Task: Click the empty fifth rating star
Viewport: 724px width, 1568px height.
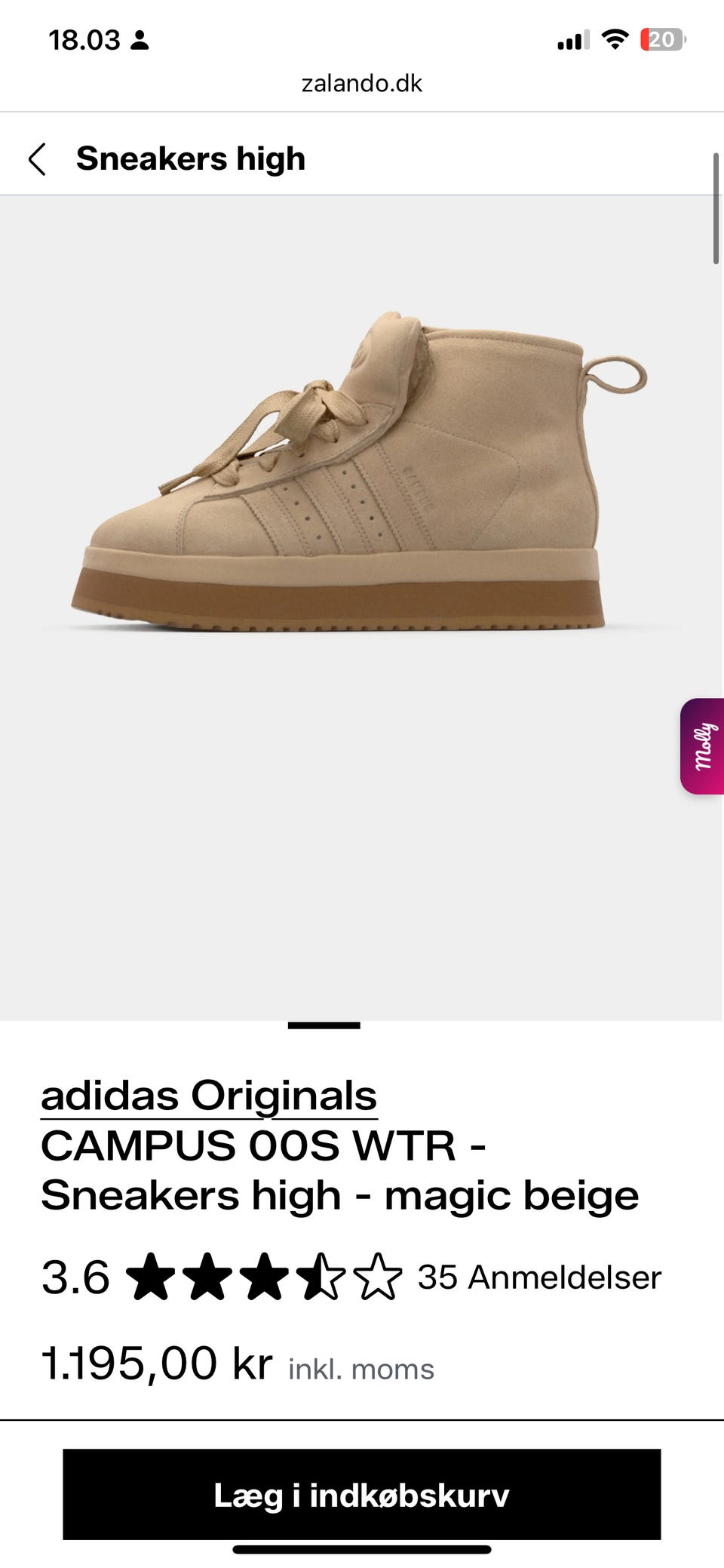Action: coord(377,1277)
